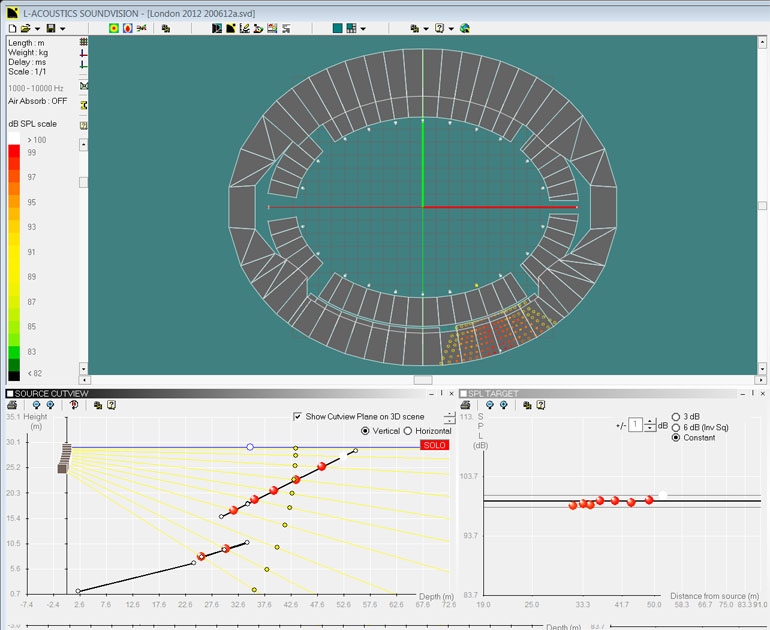Click the small help icon beside dB SPL scale
Viewport: 770px width, 630px height.
83,125
